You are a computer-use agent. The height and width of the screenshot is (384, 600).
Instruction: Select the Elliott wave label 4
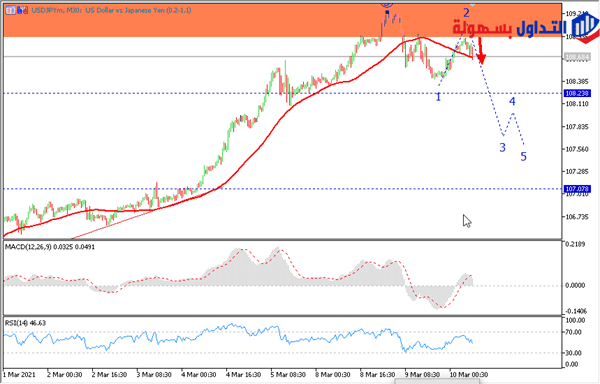(x=512, y=101)
